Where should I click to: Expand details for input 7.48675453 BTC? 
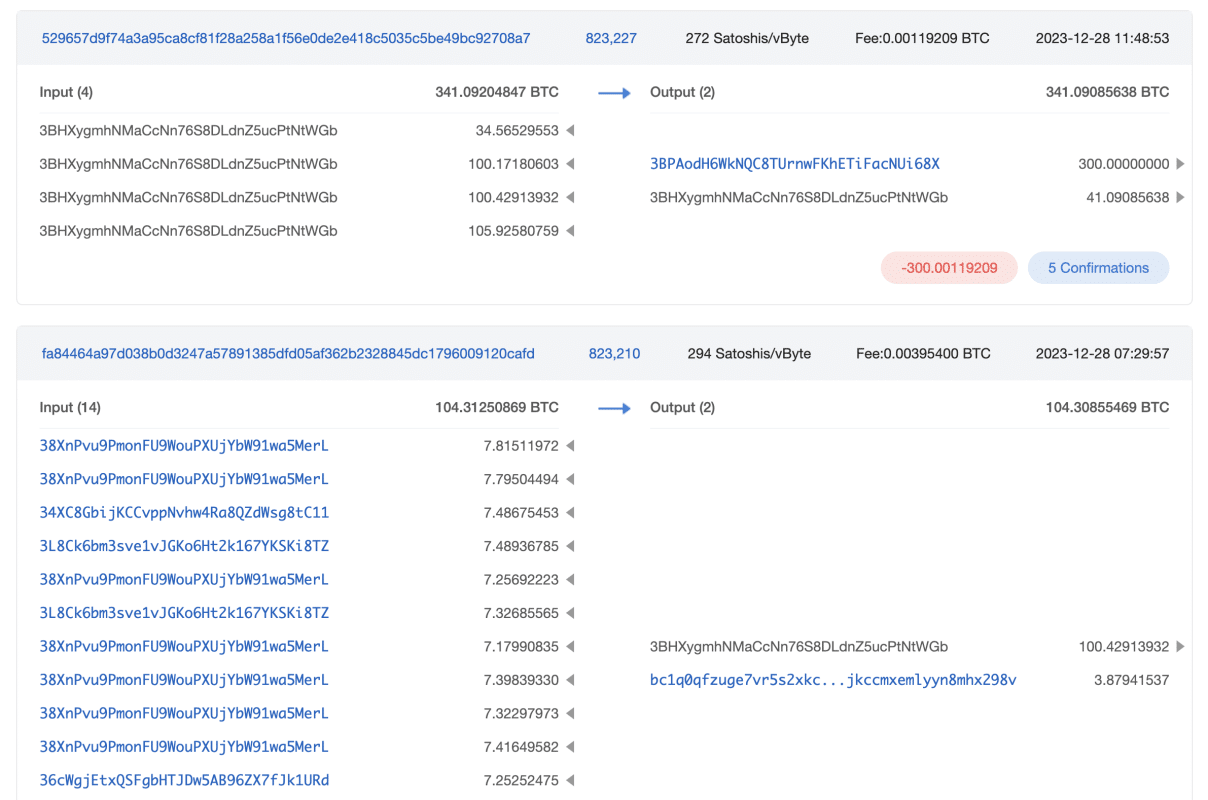[x=569, y=512]
